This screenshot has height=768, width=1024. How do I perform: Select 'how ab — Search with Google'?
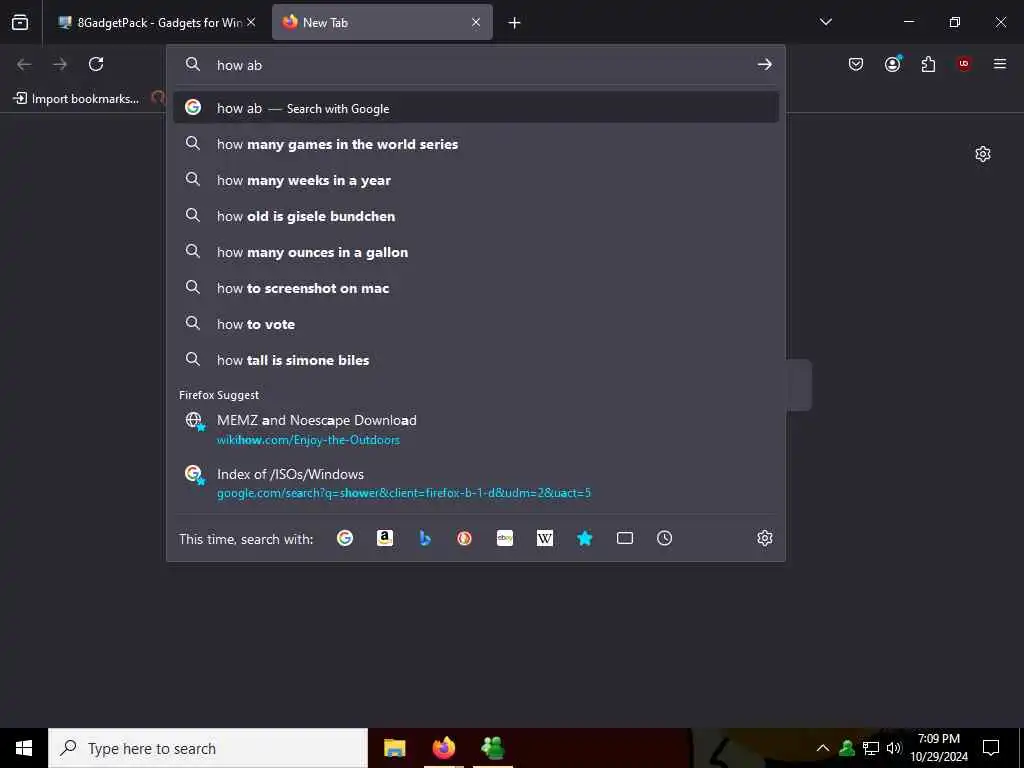click(x=476, y=108)
